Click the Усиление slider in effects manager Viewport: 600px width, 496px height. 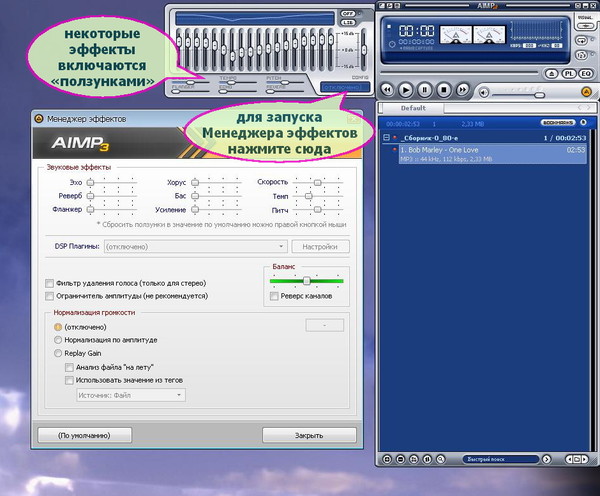point(217,209)
